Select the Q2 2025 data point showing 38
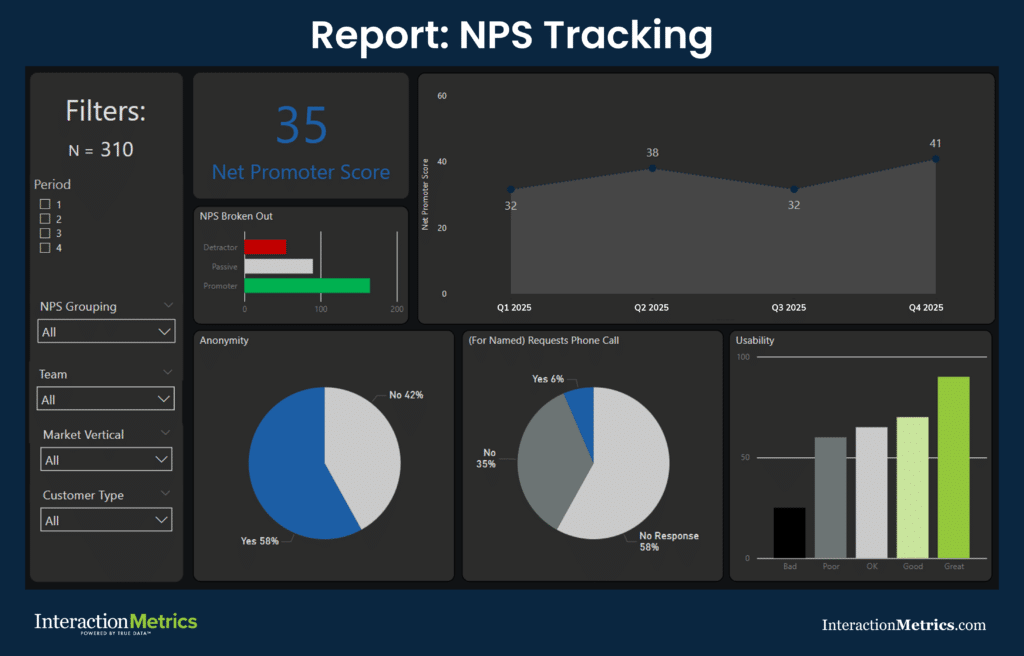 [651, 167]
